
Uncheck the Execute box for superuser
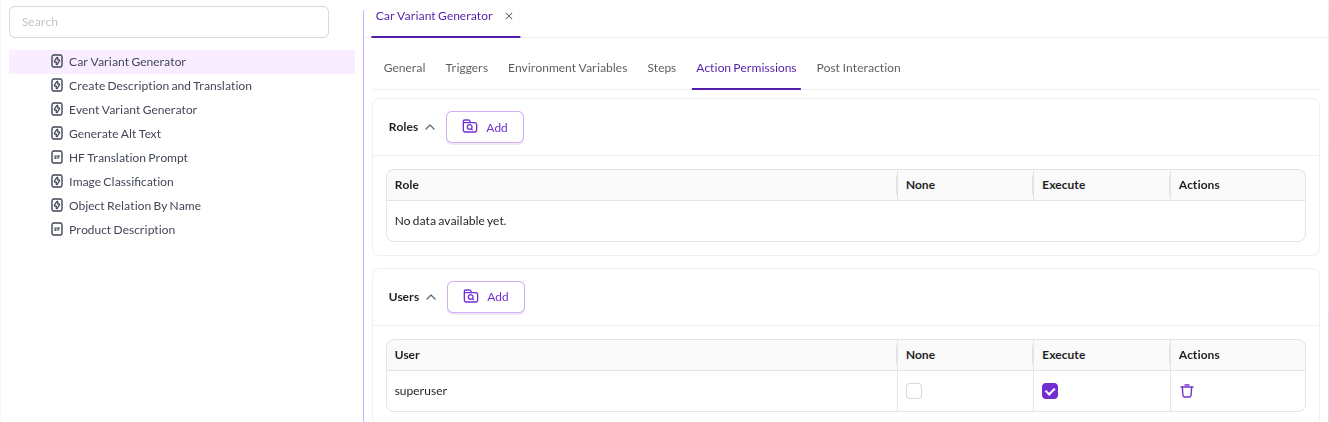(1050, 391)
